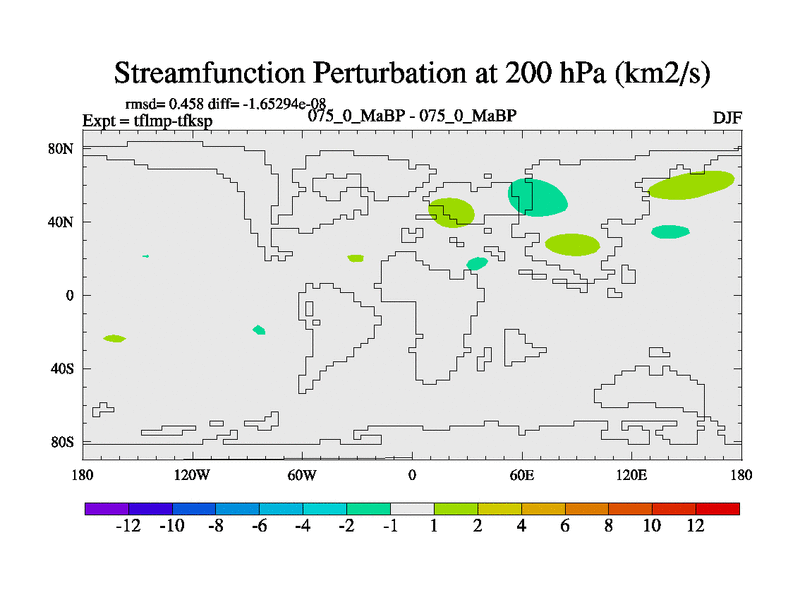This screenshot has width=800, height=600.
Task: Click the plot title 'Streamfunction Perturbation at 200 hPa'
Action: click(411, 73)
